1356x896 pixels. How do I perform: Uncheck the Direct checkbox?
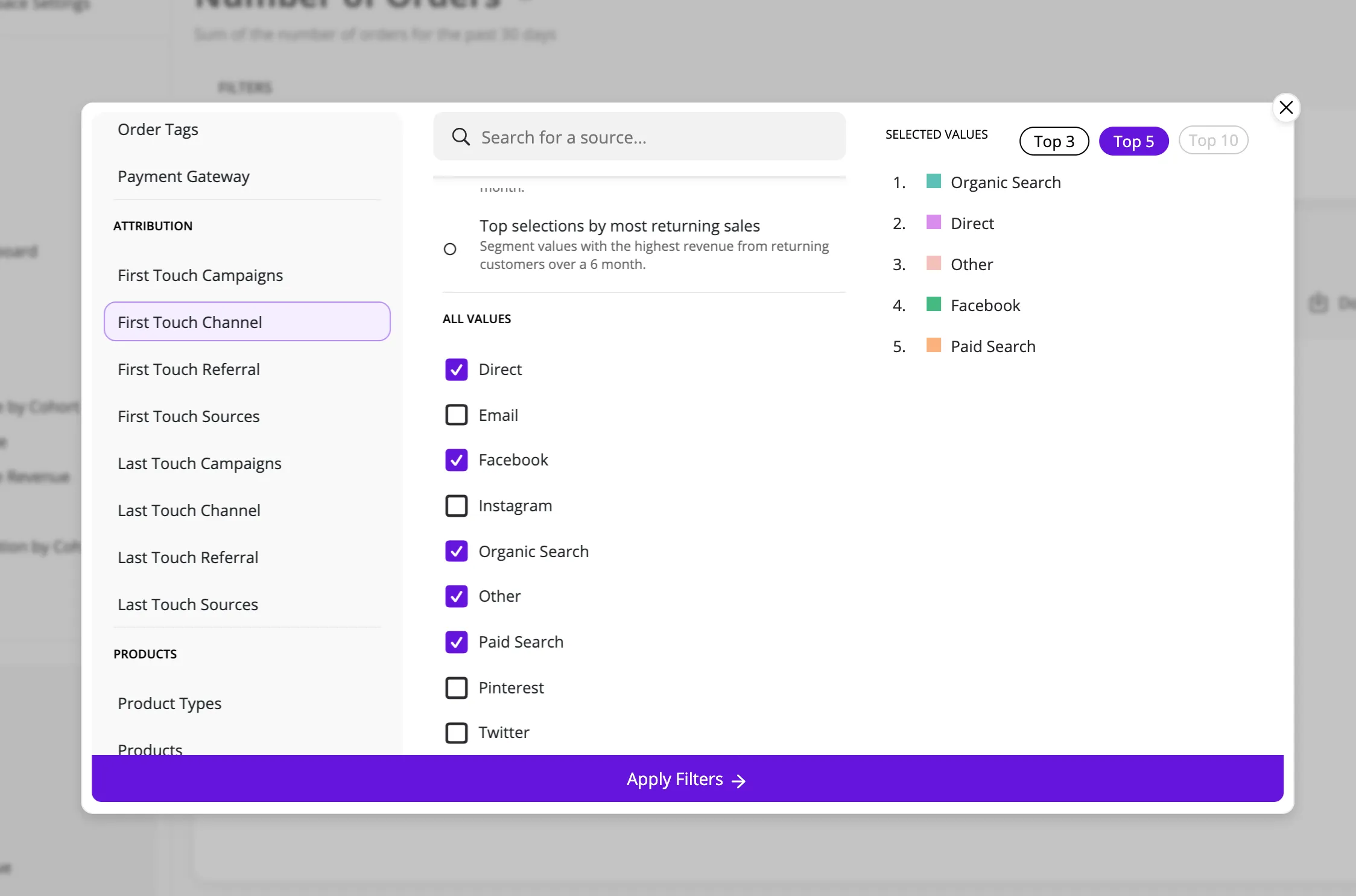[x=457, y=370]
